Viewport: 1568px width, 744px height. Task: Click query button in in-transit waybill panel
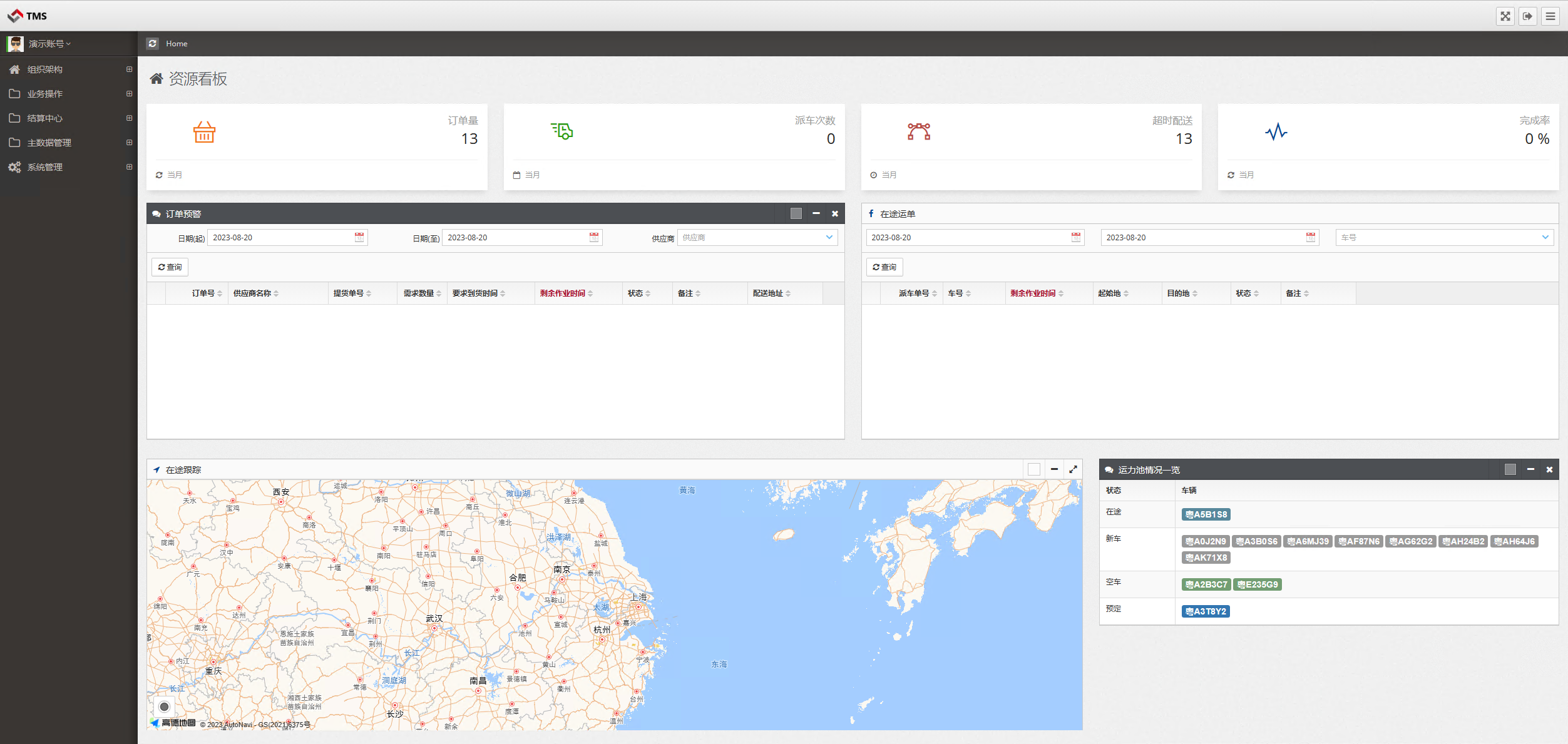(884, 267)
